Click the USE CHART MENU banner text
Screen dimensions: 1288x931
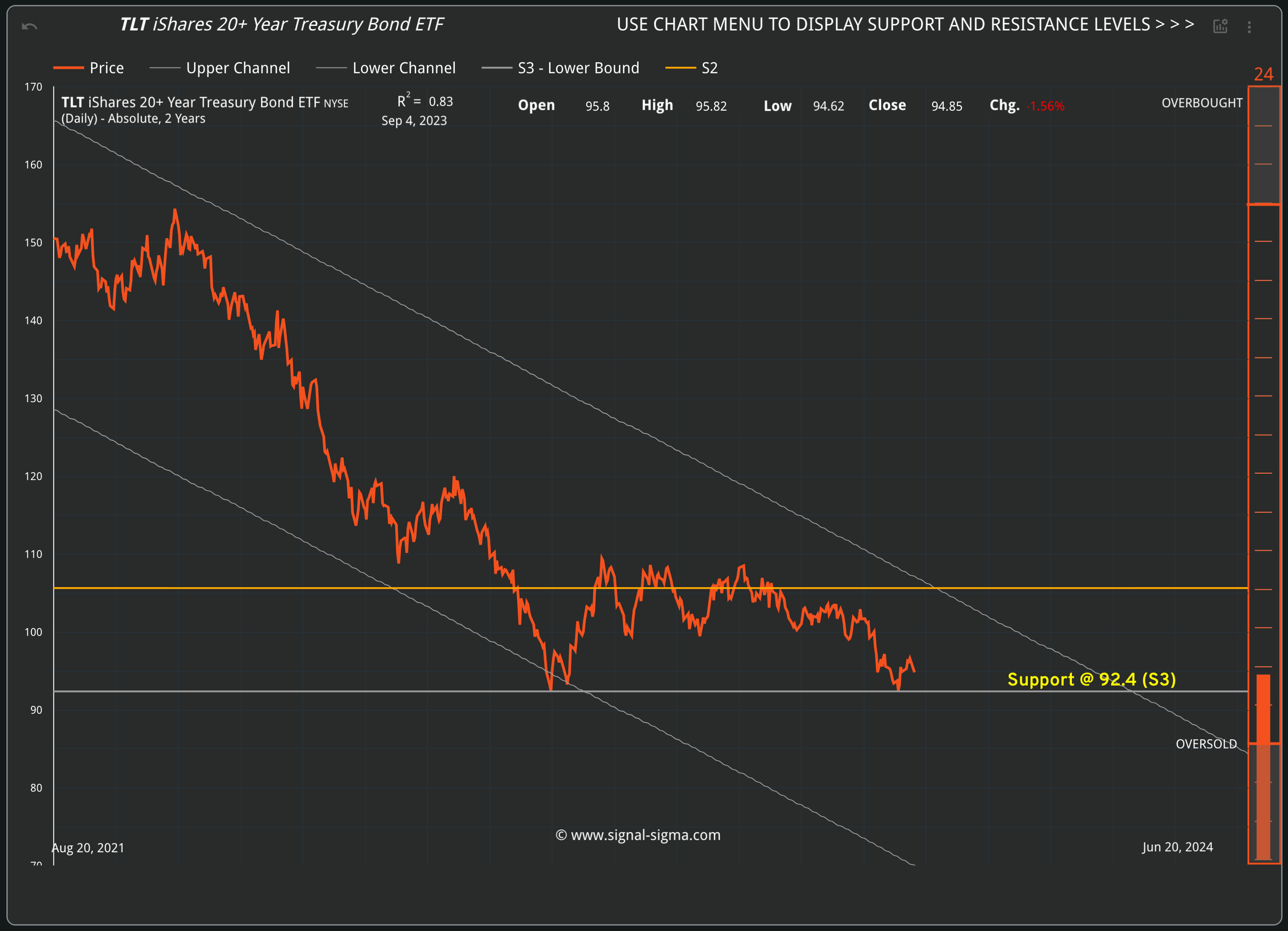coord(906,24)
